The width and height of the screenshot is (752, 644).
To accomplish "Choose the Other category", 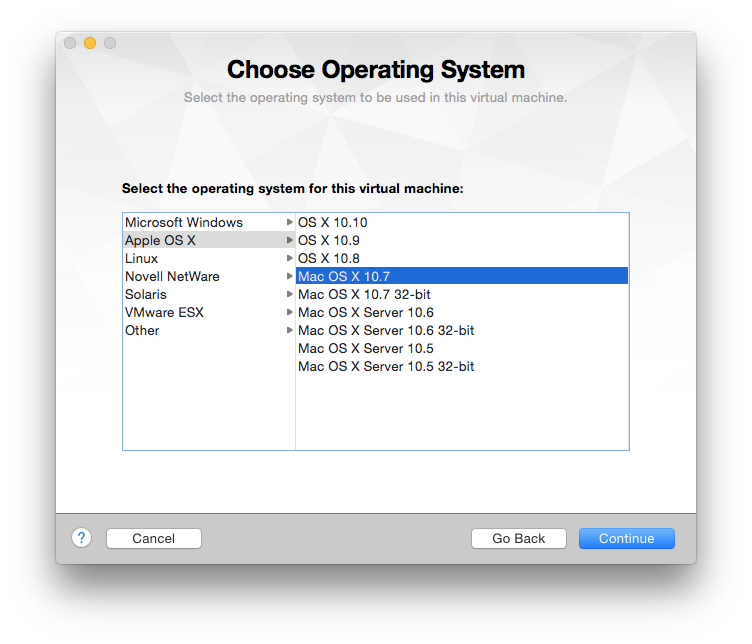I will pos(209,330).
